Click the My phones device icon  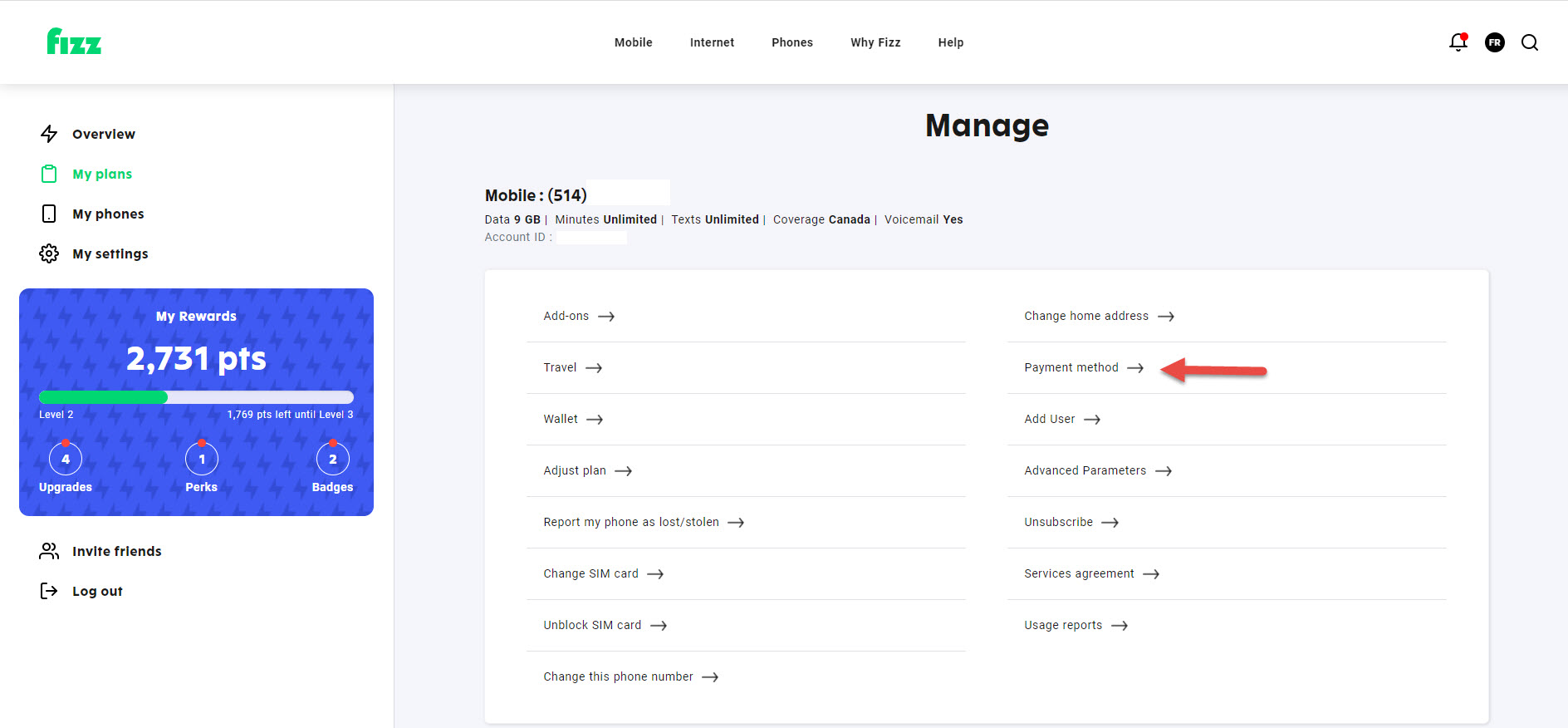(x=49, y=214)
